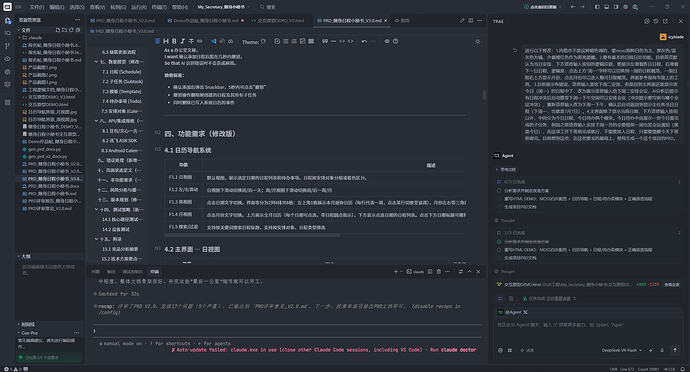This screenshot has height=372, width=690.
Task: Toggle the right sidebar layout icon
Action: point(616,7)
